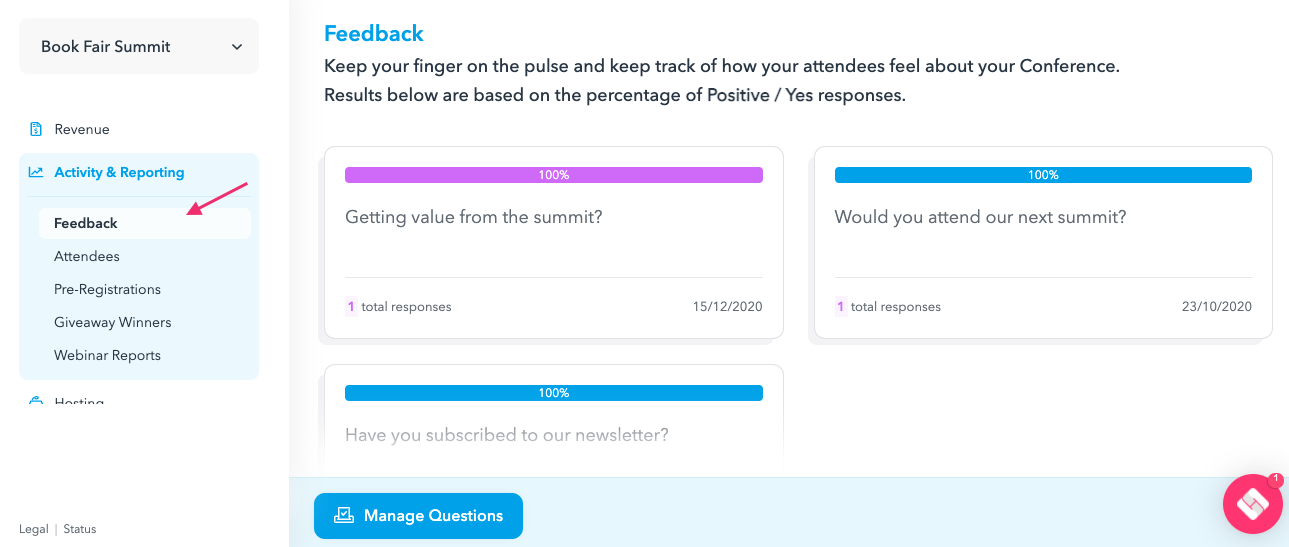Open the Status link
1289x547 pixels.
point(80,529)
